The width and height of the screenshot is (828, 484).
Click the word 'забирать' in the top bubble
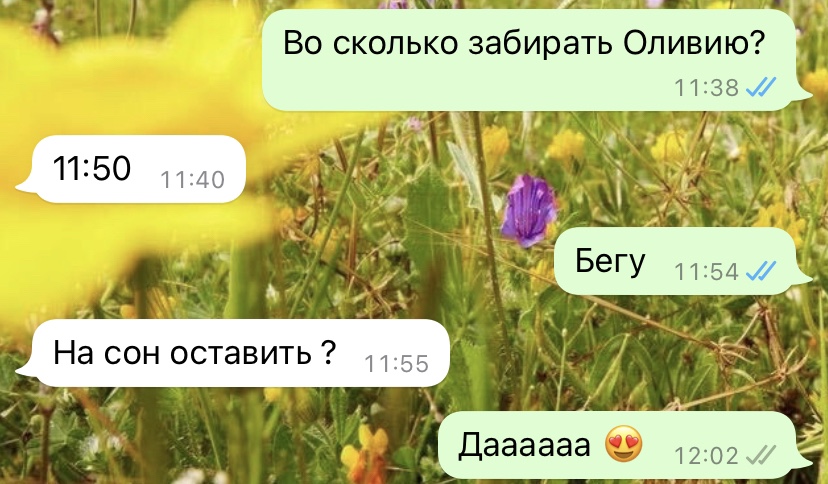coord(541,43)
